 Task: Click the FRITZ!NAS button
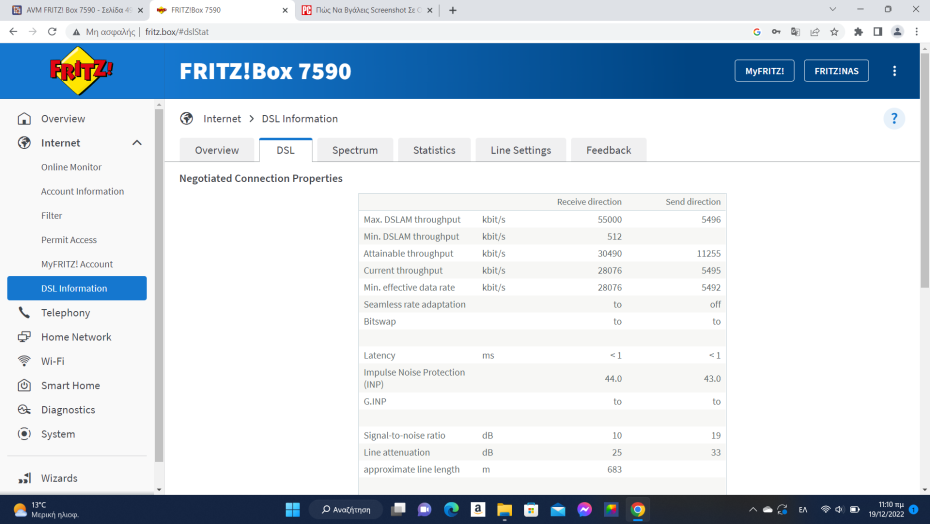click(836, 71)
